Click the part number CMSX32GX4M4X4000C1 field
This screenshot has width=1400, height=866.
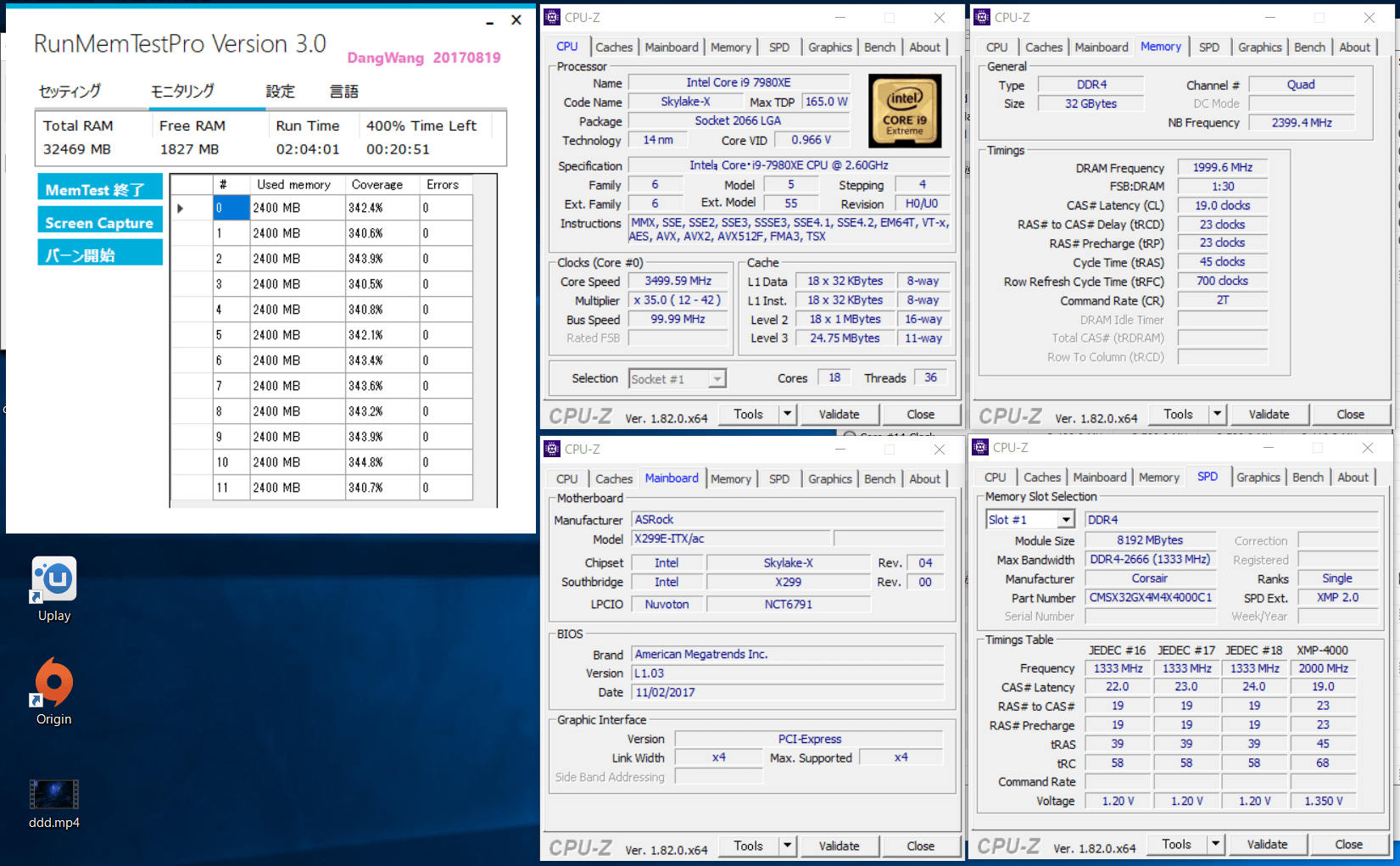click(1151, 597)
